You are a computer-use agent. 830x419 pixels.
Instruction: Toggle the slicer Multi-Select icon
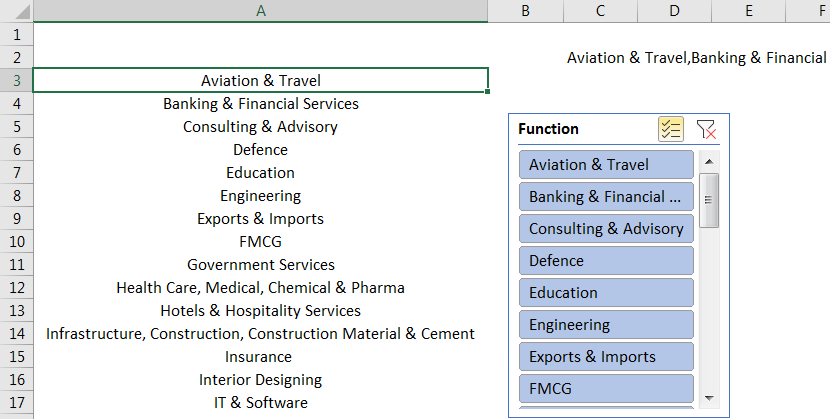tap(670, 129)
